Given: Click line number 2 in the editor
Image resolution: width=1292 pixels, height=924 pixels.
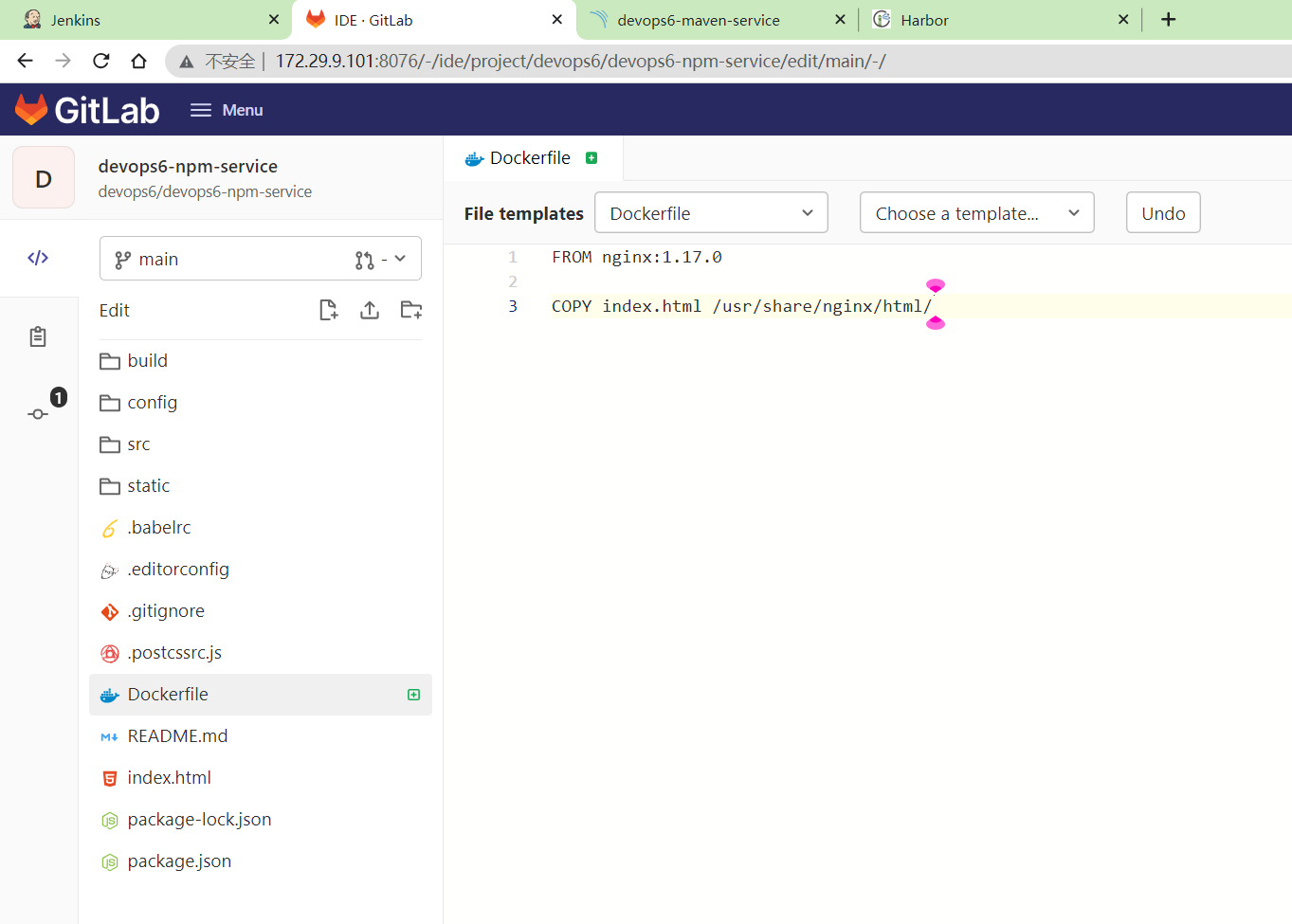Looking at the screenshot, I should tap(513, 281).
